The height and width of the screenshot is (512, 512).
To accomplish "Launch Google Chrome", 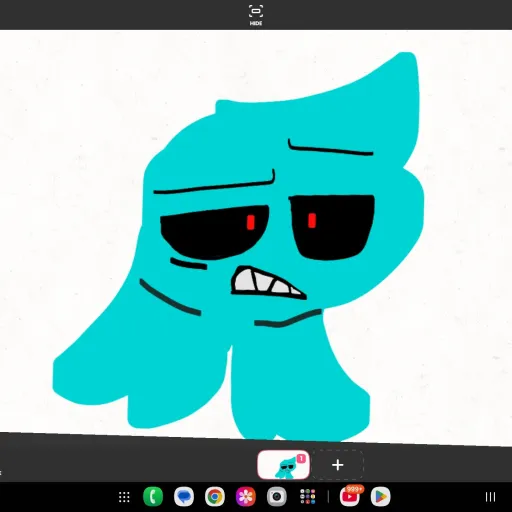I will click(215, 497).
